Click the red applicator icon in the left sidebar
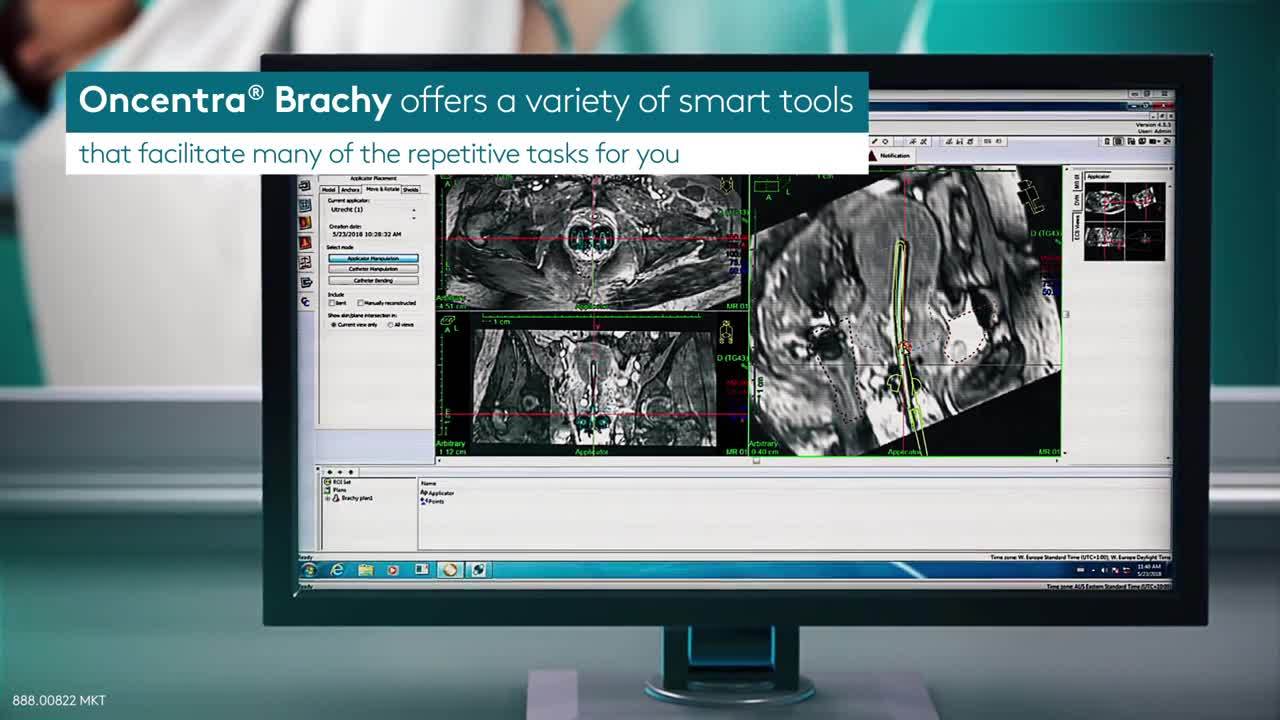The image size is (1280, 720). (305, 242)
